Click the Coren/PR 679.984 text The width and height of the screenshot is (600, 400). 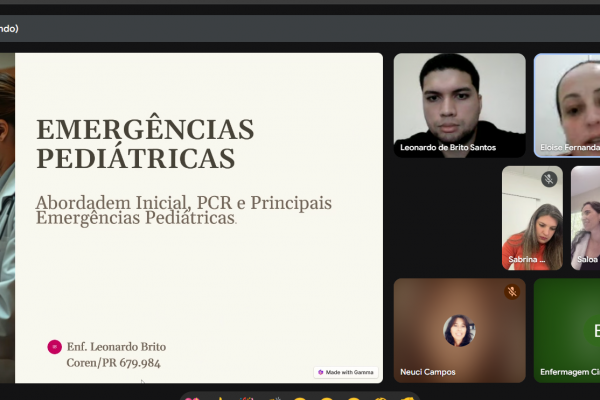pos(113,362)
